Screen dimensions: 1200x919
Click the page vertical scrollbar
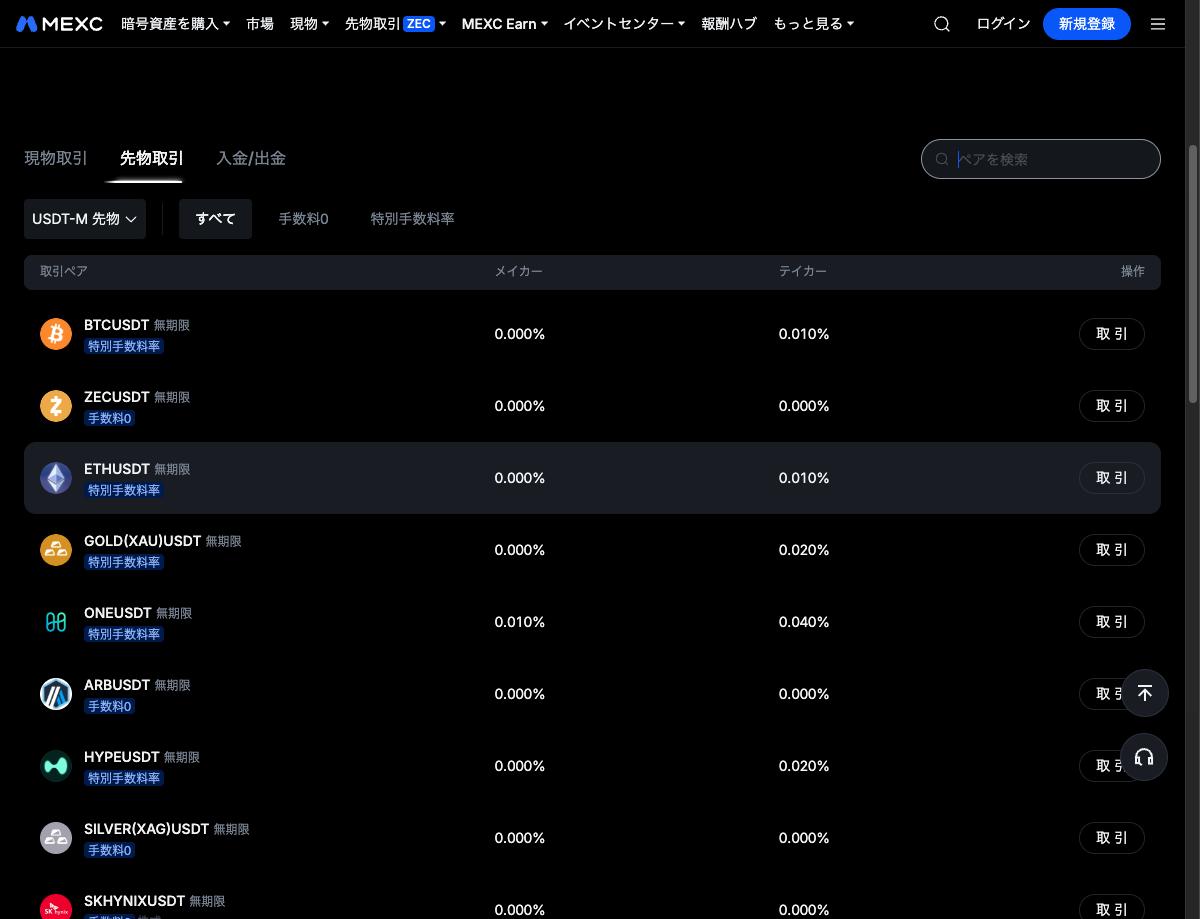(x=1192, y=275)
